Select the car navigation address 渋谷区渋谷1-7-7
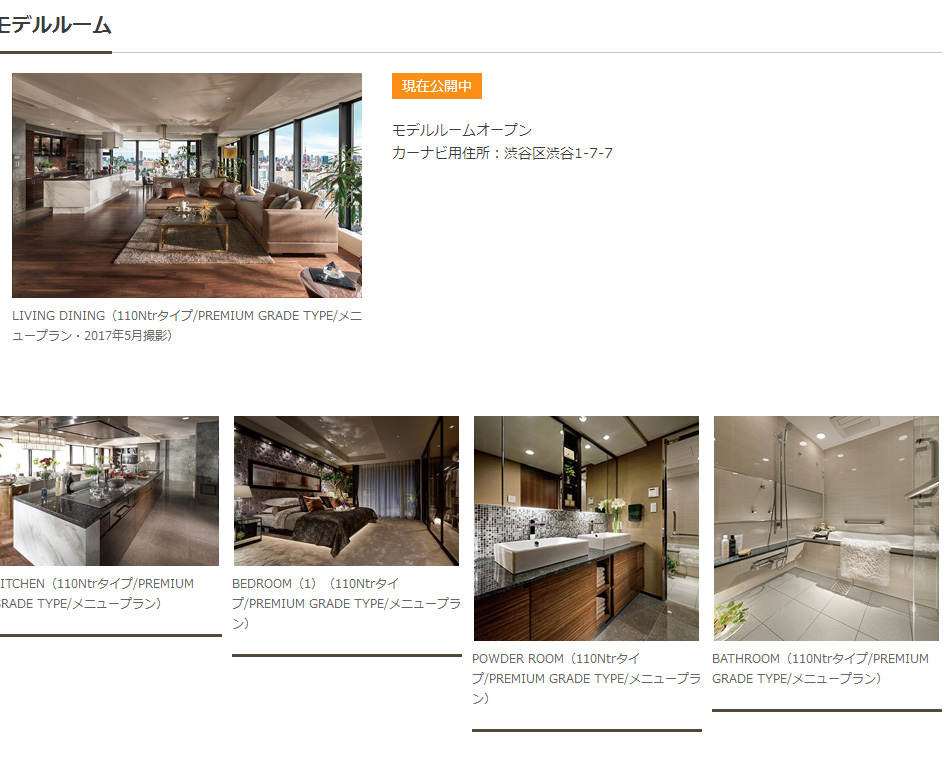 pos(558,153)
